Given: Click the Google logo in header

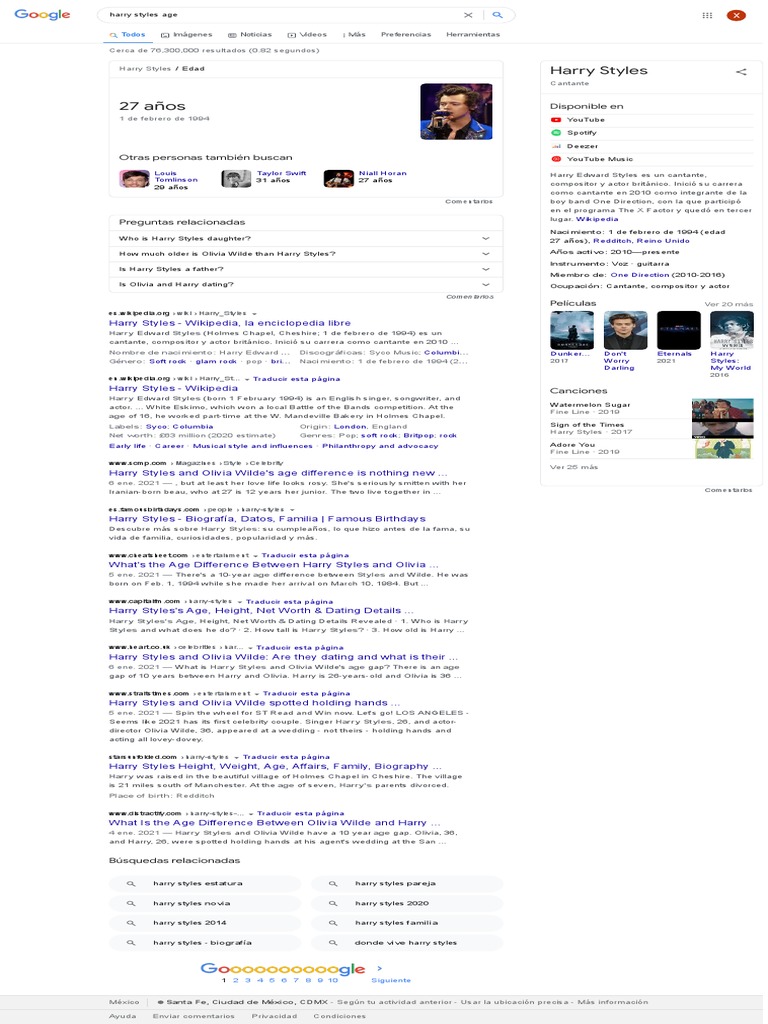Looking at the screenshot, I should 42,14.
